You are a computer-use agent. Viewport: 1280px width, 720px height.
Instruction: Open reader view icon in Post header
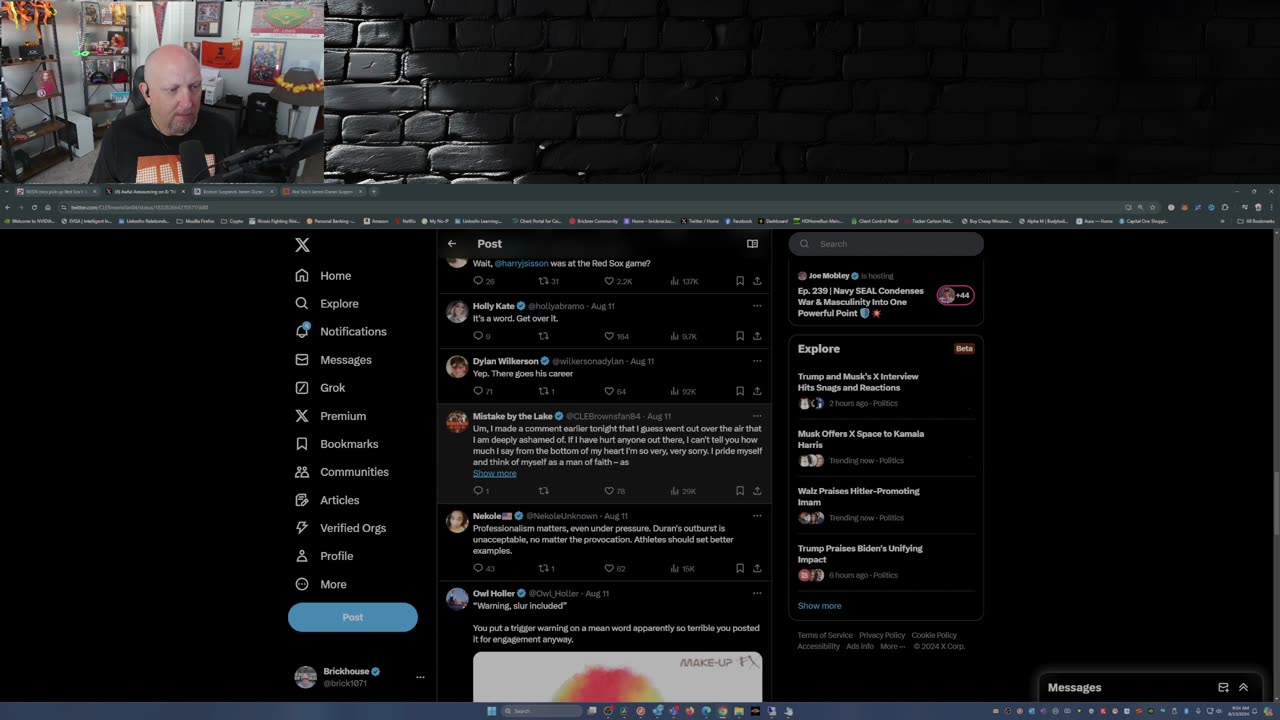(752, 243)
